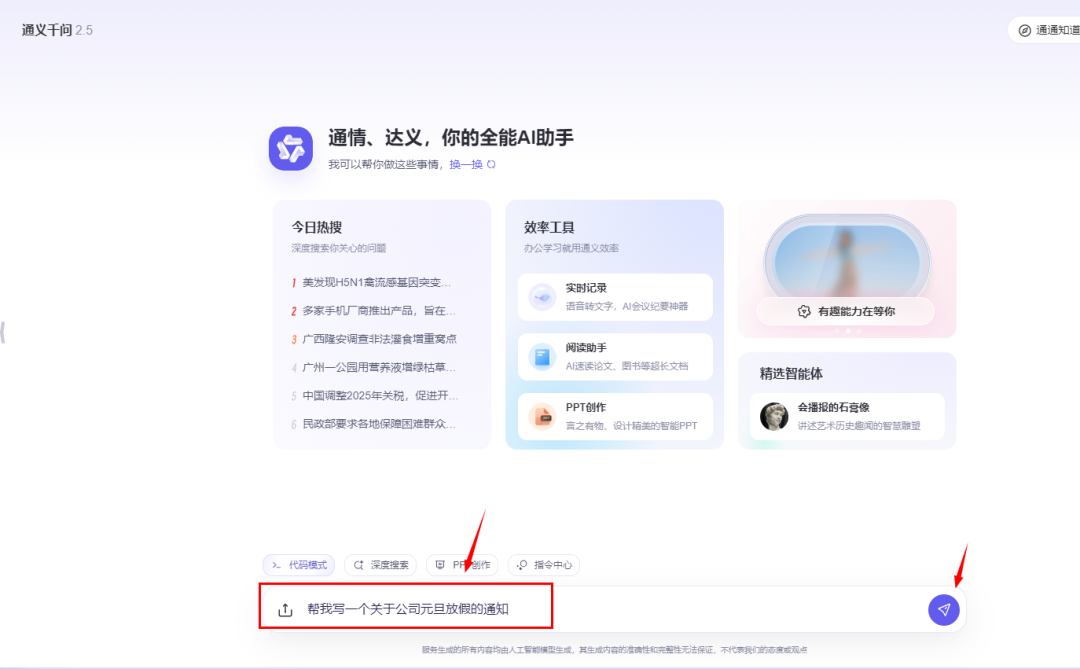Viewport: 1080px width, 669px height.
Task: Click the compass icon beside 通通知道
Action: point(1024,30)
